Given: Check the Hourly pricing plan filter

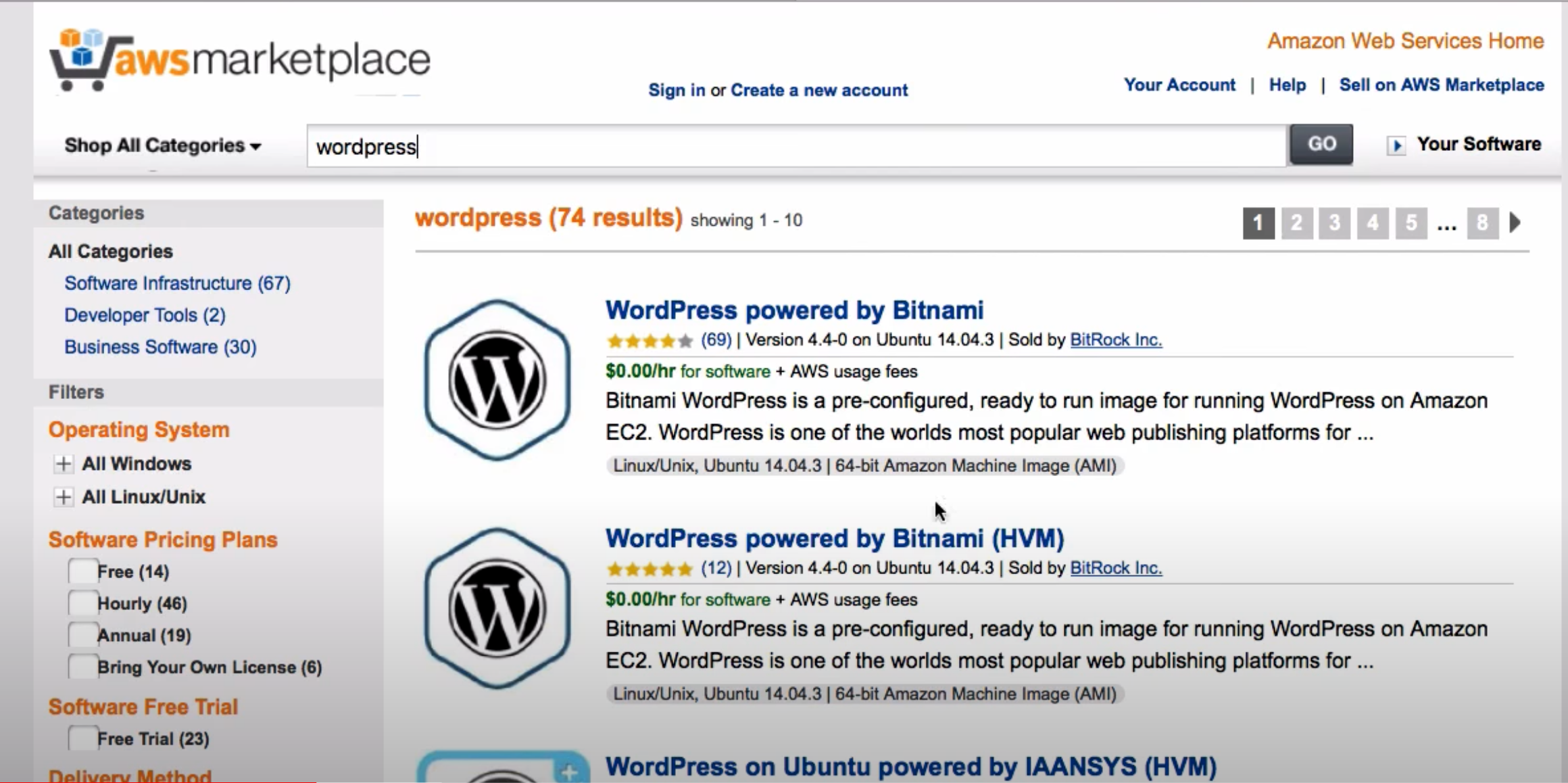Looking at the screenshot, I should coord(83,603).
